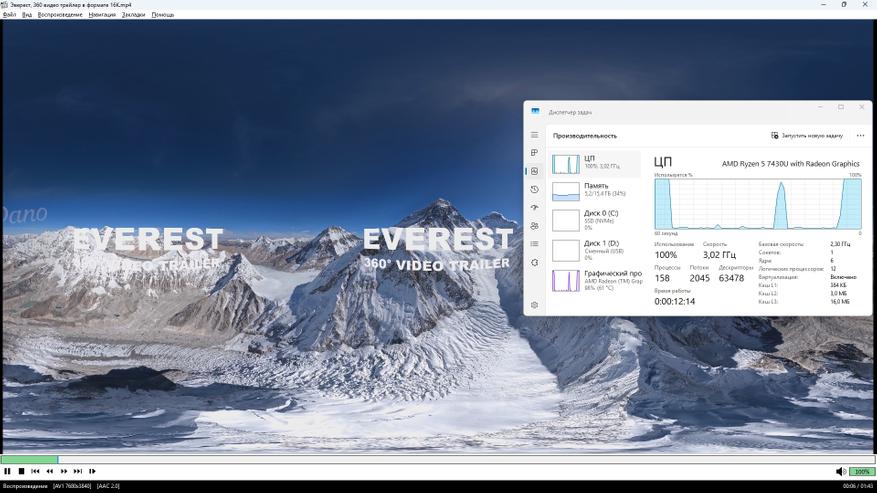Open Users page in Task Manager sidebar
The height and width of the screenshot is (493, 877).
(x=535, y=226)
